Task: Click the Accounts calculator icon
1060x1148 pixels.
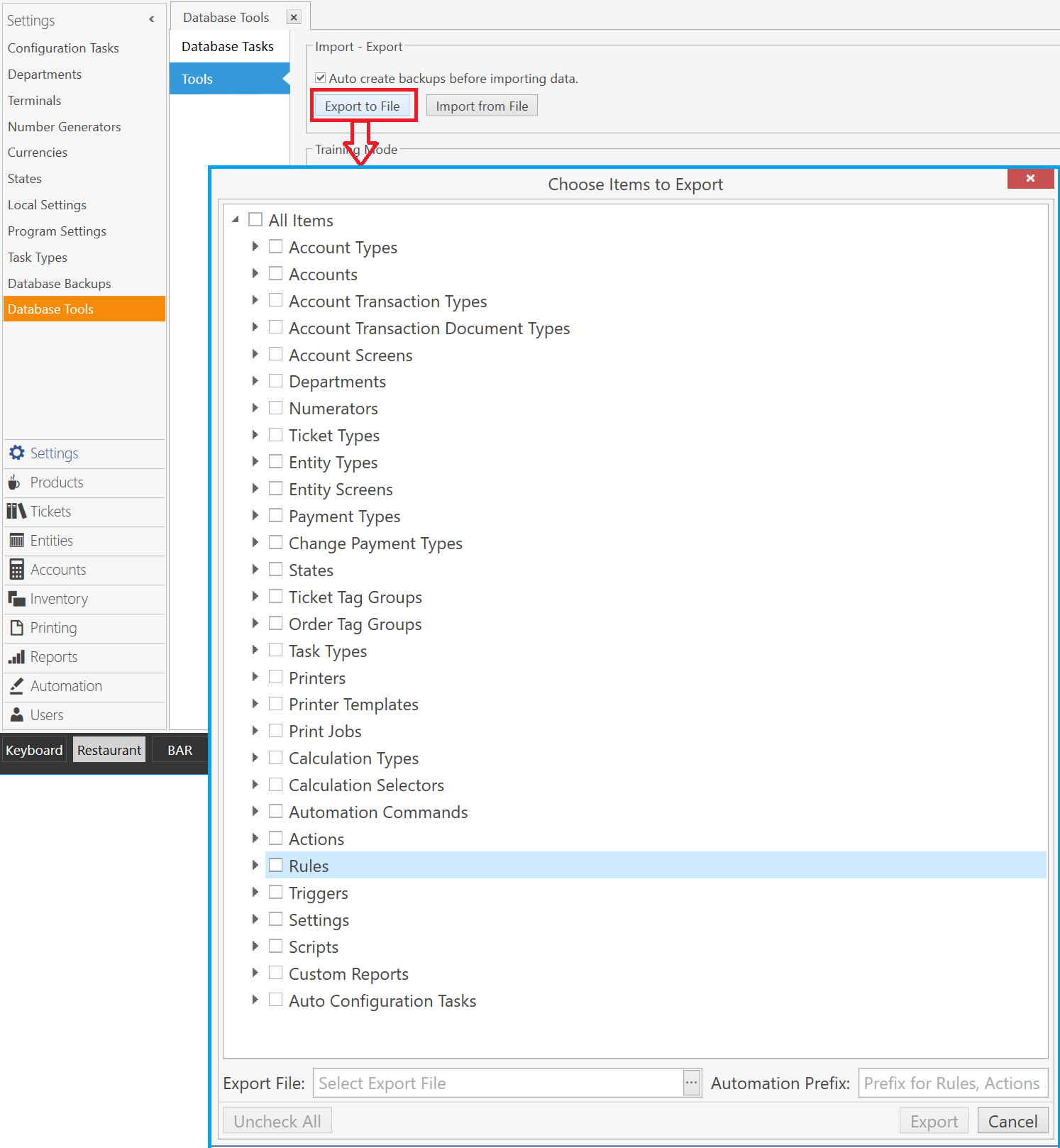Action: [x=16, y=570]
